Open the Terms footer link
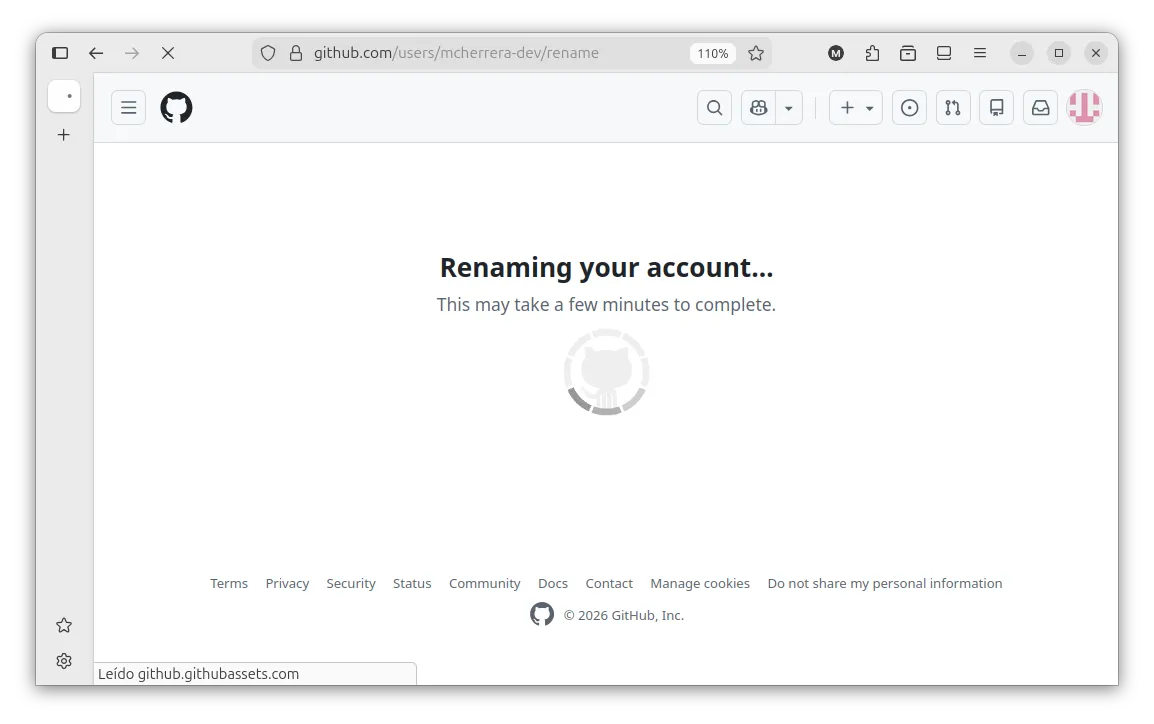Viewport: 1154px width, 724px height. (229, 583)
